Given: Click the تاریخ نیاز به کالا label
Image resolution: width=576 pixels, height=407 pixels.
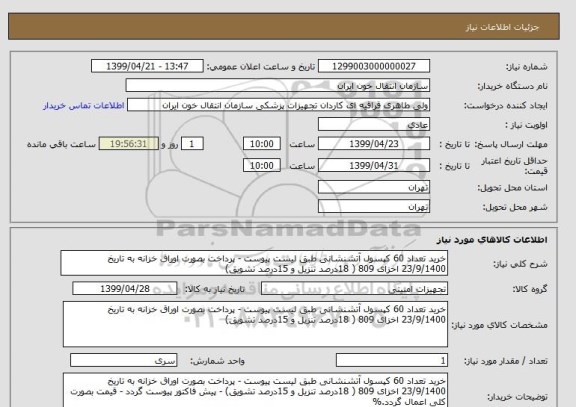Looking at the screenshot, I should [x=214, y=289].
